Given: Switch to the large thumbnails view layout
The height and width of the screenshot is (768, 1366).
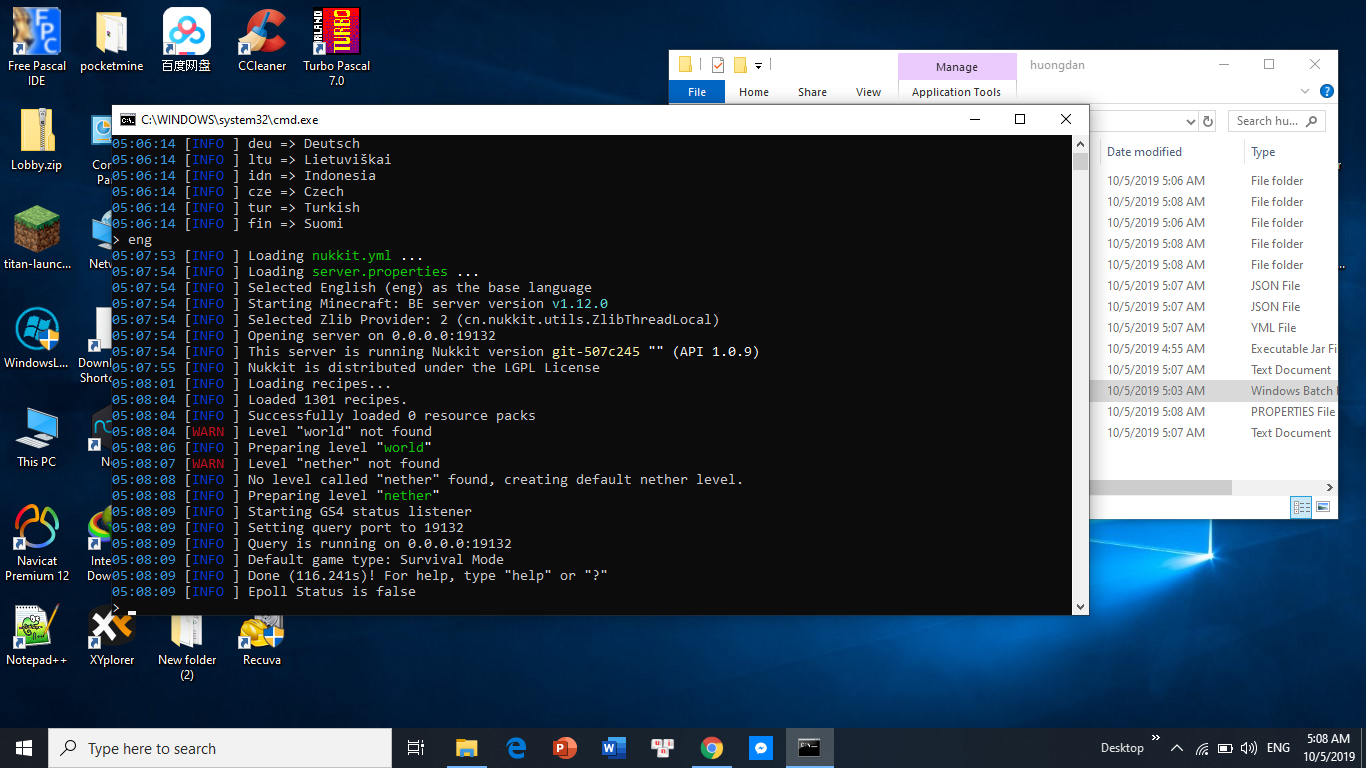Looking at the screenshot, I should 1323,508.
